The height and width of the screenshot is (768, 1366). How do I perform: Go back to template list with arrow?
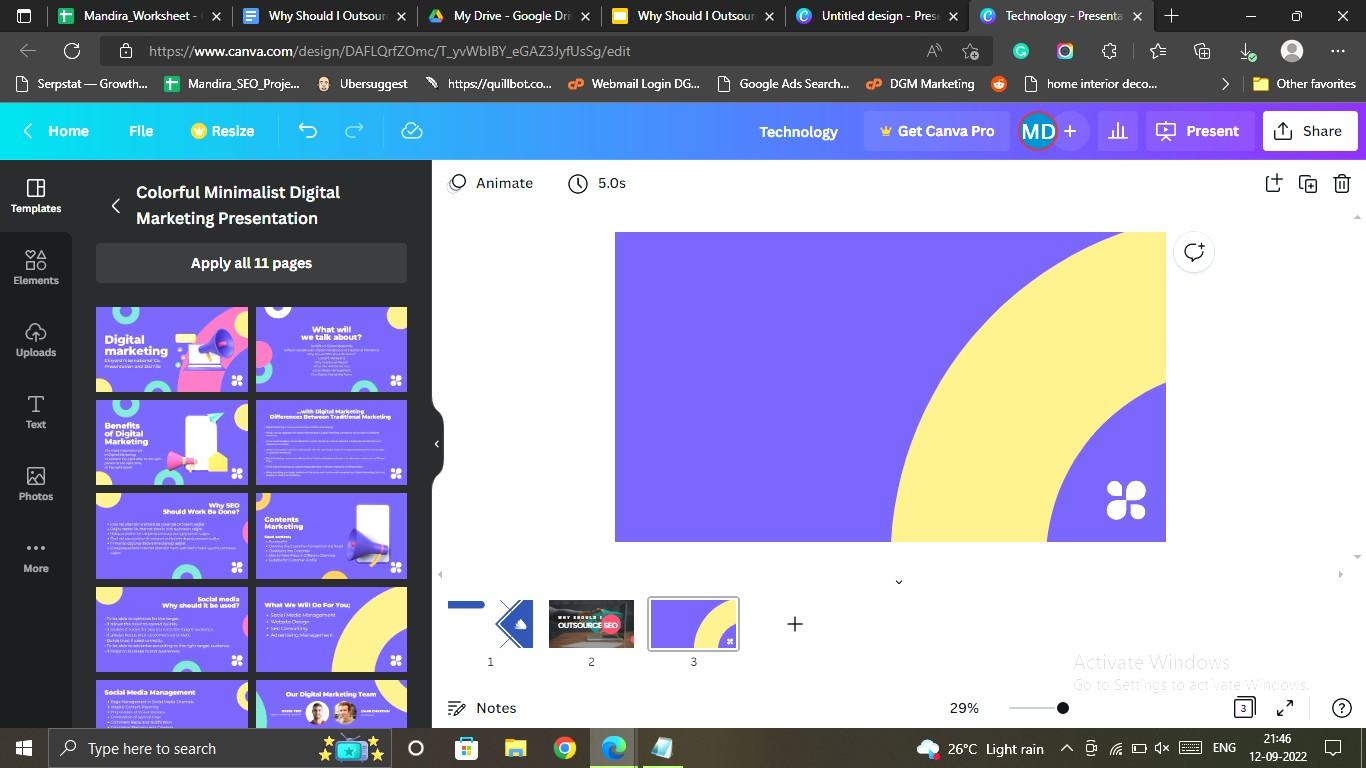click(116, 205)
